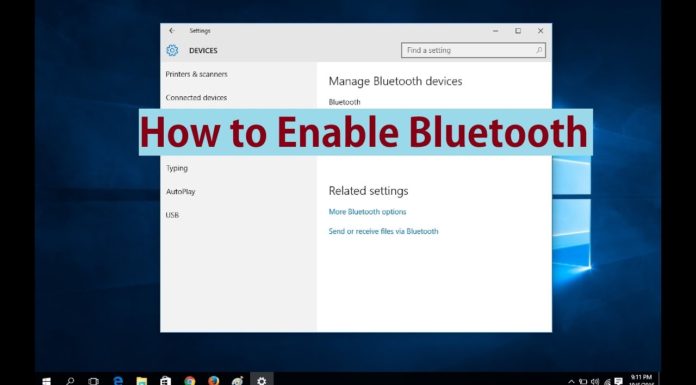696x385 pixels.
Task: Open the Store from taskbar
Action: coord(166,381)
